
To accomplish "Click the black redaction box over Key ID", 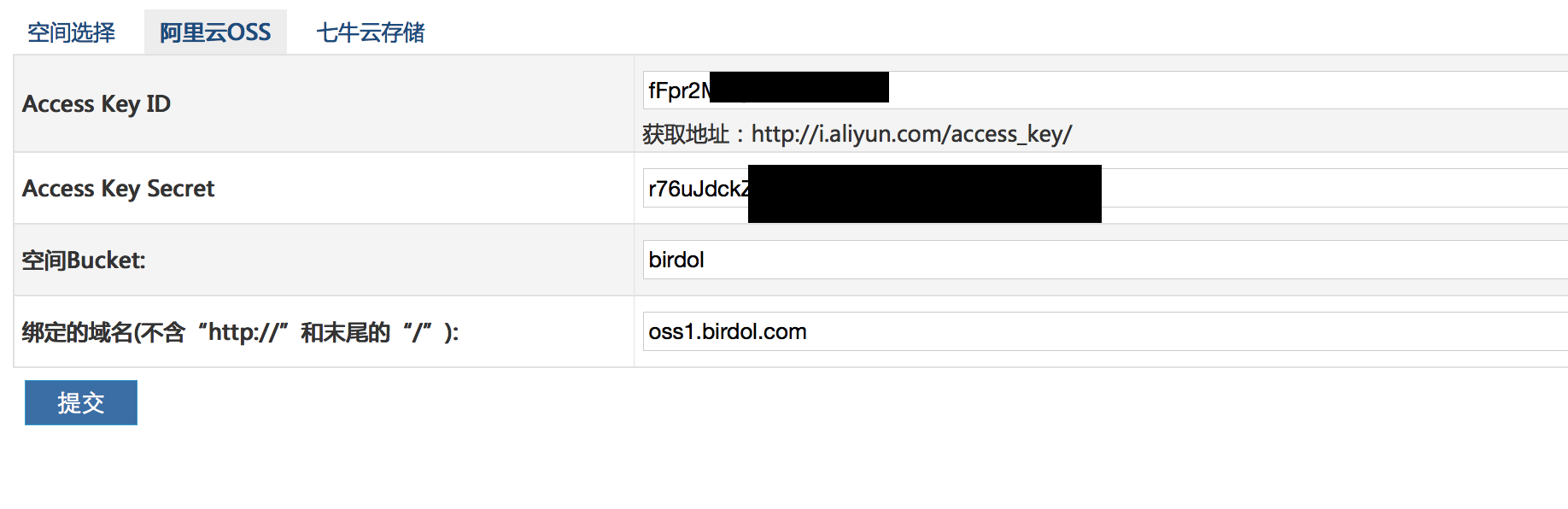I will pos(799,87).
